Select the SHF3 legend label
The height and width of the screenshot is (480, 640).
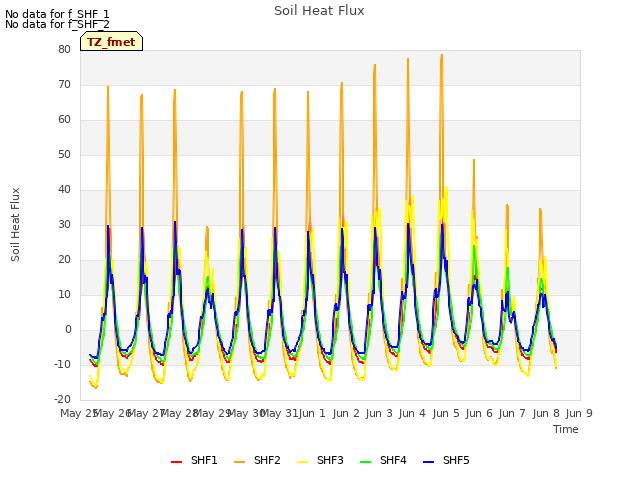330,460
